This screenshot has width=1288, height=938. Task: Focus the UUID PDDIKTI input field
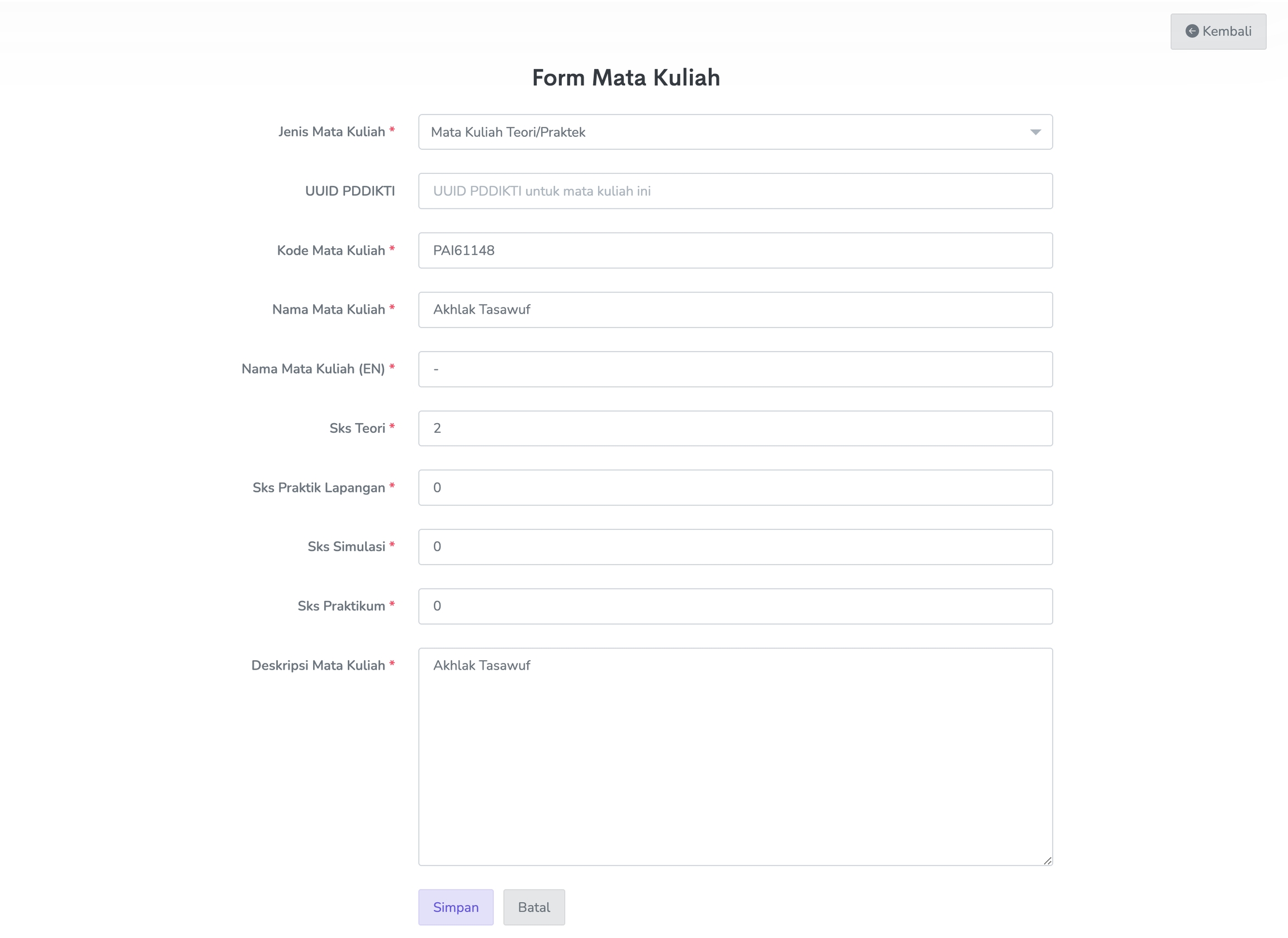(x=735, y=191)
